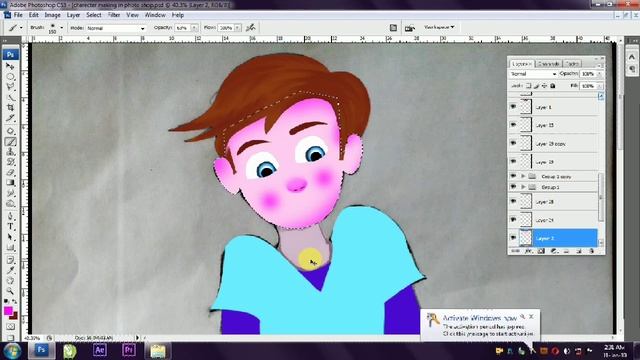Open the Filter menu
This screenshot has width=640, height=360.
point(114,15)
